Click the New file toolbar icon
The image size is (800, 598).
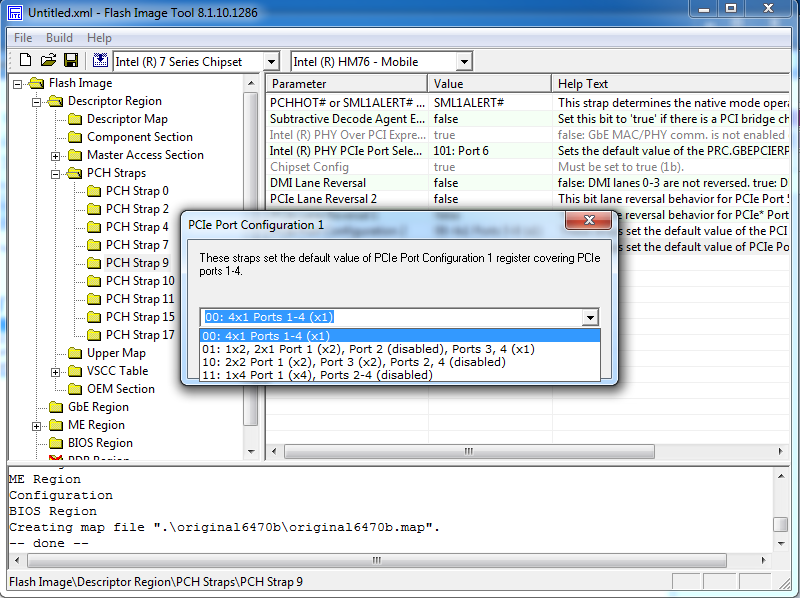tap(25, 61)
